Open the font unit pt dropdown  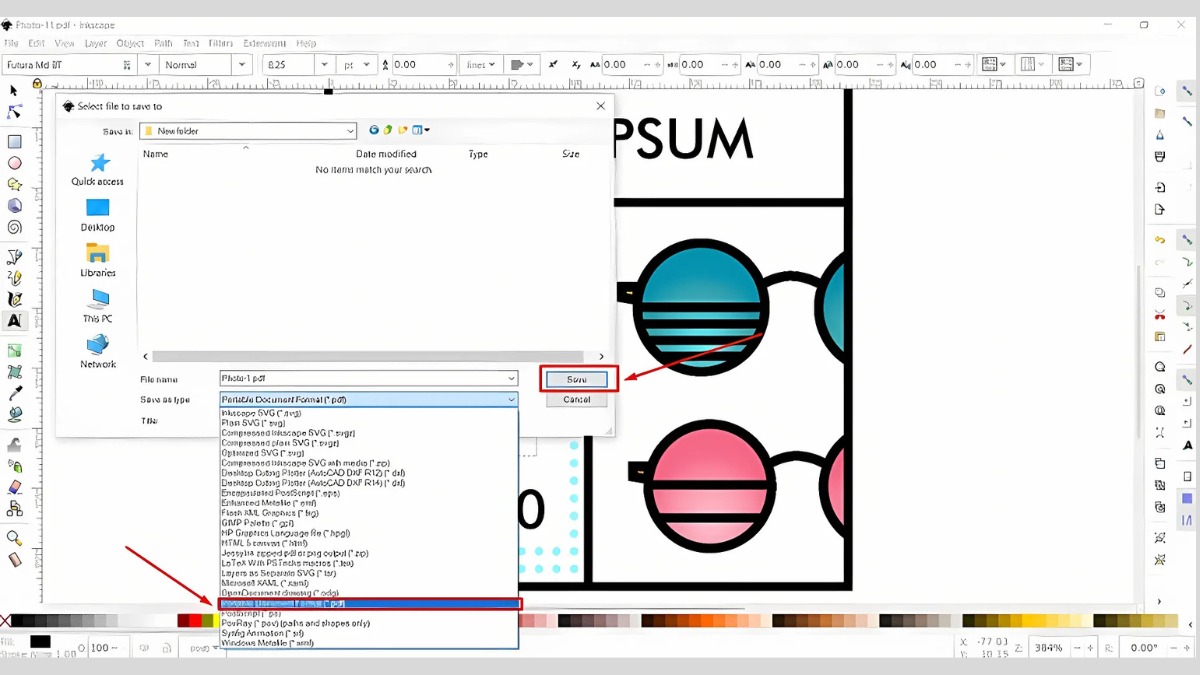coord(357,65)
